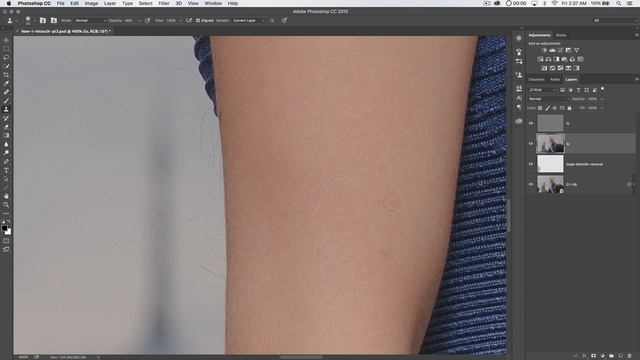The image size is (640, 360).
Task: Add a Levels adjustment
Action: tap(552, 50)
